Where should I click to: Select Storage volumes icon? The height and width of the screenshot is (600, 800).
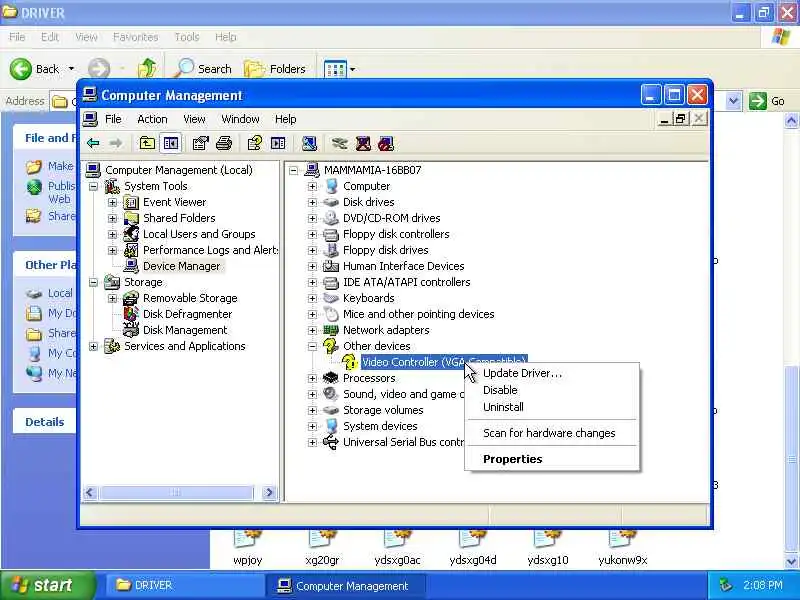[x=331, y=410]
